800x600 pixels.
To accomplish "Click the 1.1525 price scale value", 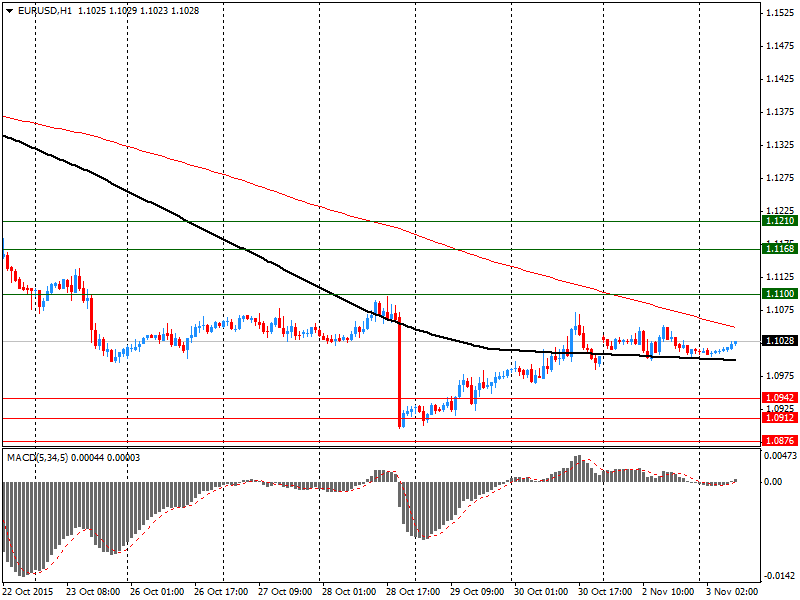I will coord(781,13).
